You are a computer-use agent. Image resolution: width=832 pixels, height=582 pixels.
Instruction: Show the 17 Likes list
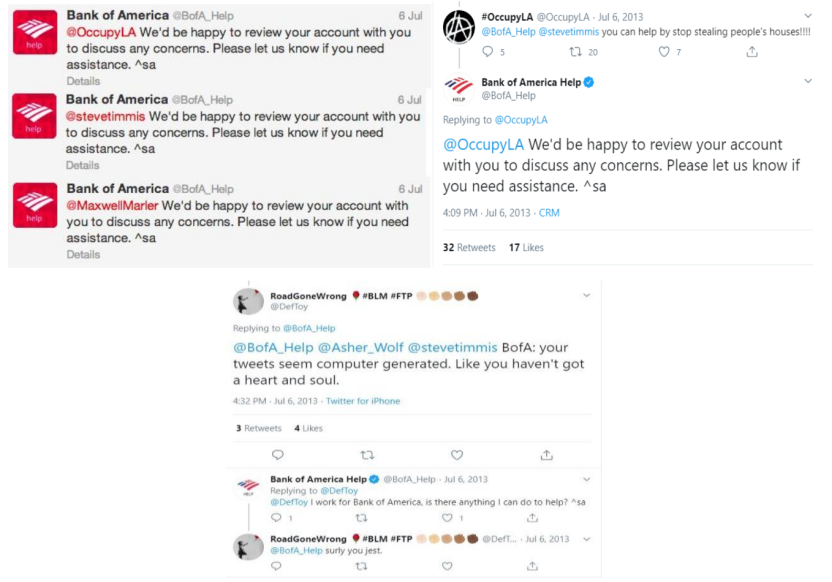pyautogui.click(x=526, y=247)
